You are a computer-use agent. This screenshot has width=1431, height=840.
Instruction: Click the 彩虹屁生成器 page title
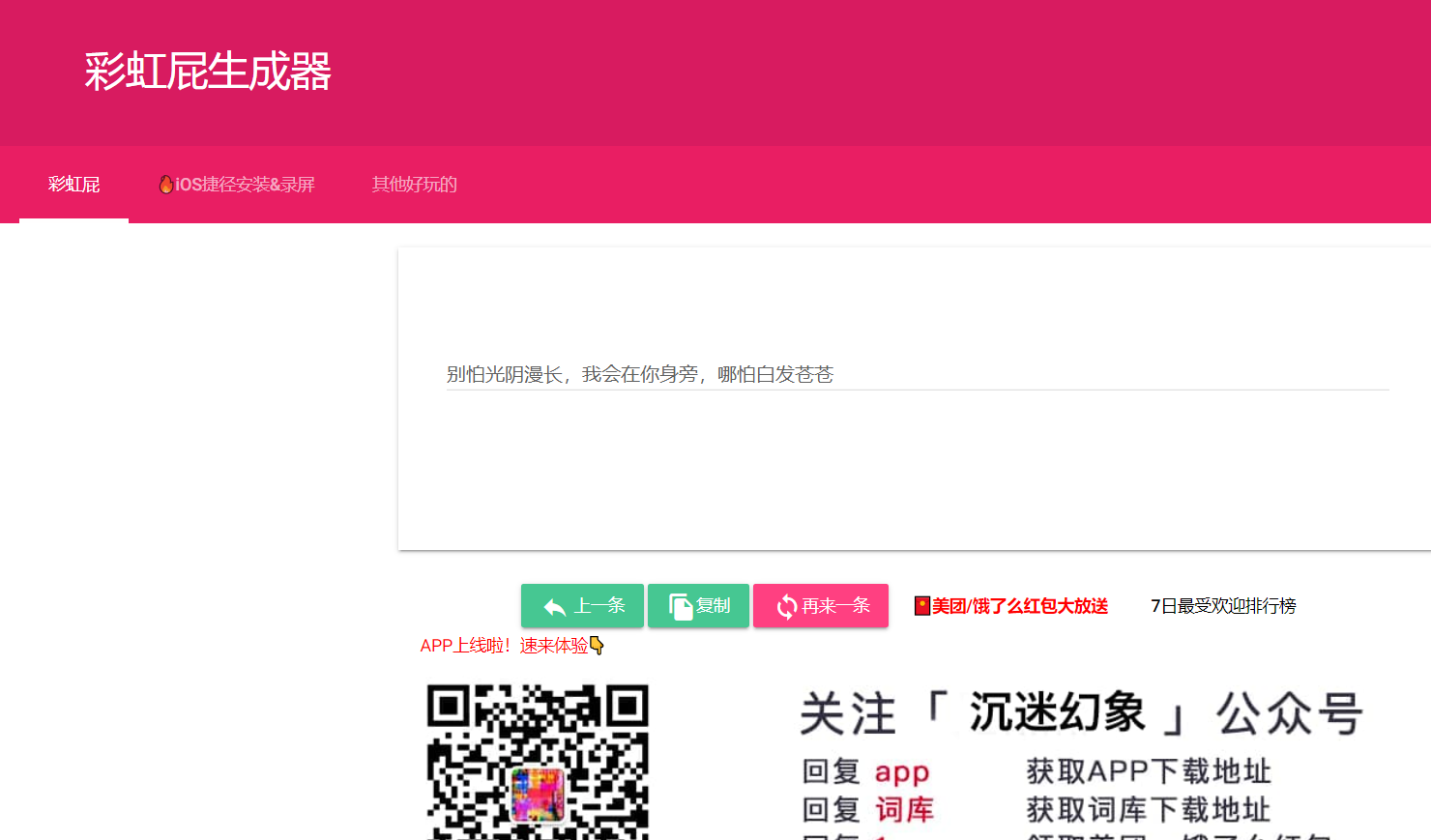[208, 72]
